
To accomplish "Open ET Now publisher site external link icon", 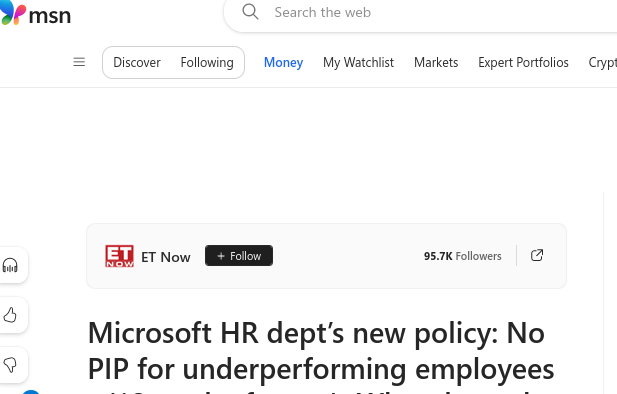I will [537, 255].
